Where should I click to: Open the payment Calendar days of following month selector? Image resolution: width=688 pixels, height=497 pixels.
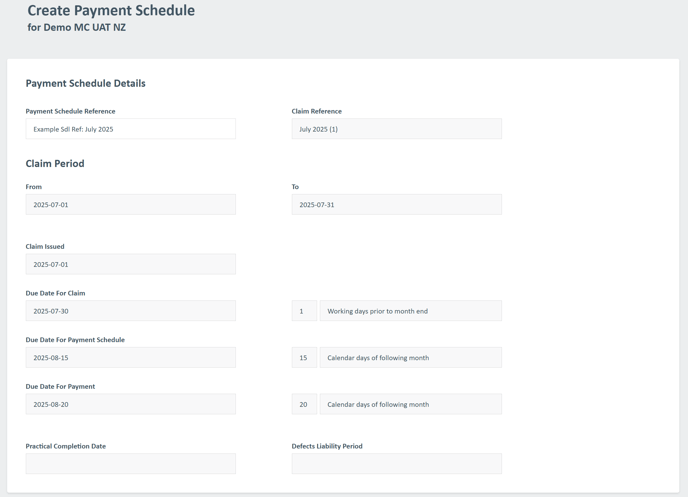pos(411,404)
